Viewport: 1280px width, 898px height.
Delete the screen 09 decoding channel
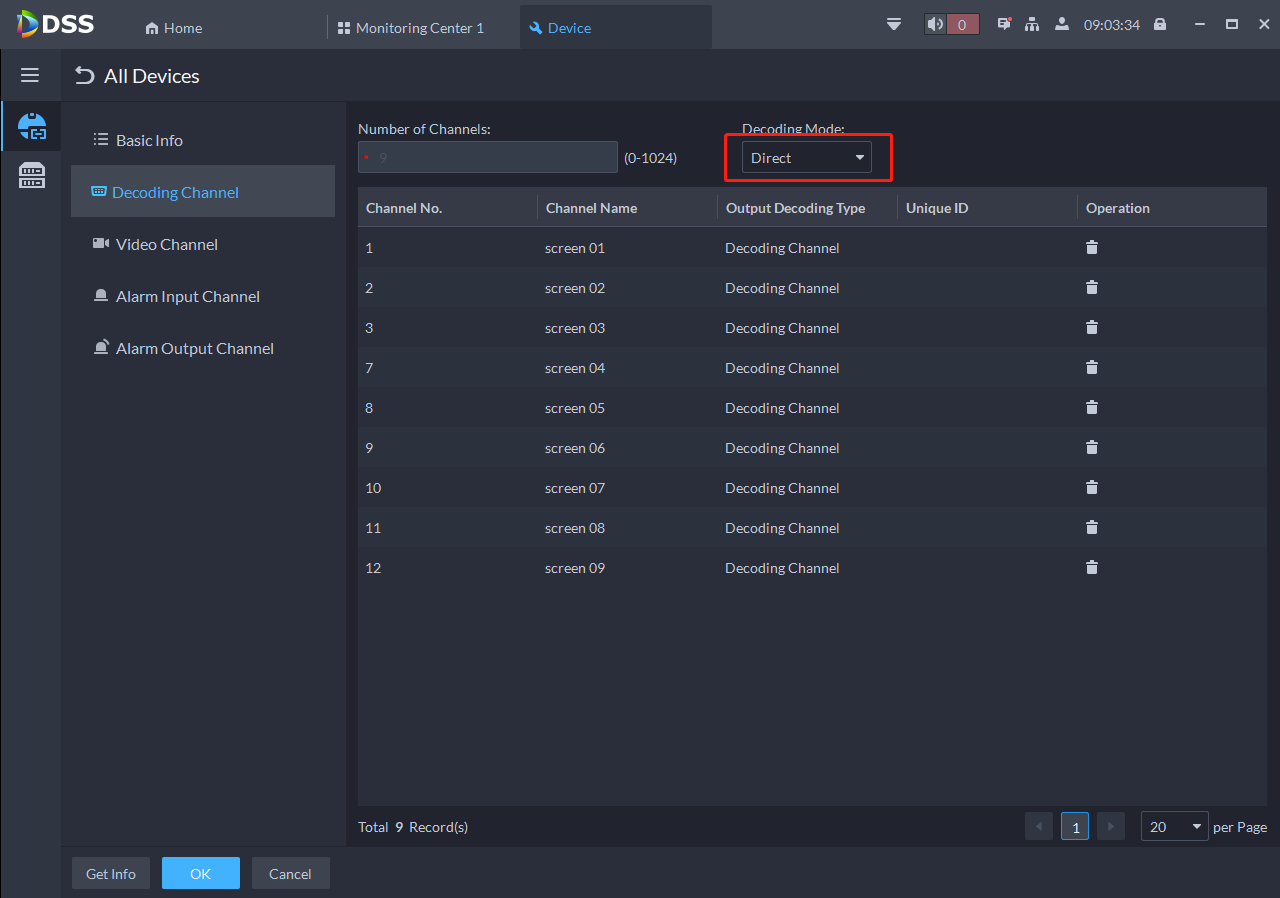(x=1092, y=567)
